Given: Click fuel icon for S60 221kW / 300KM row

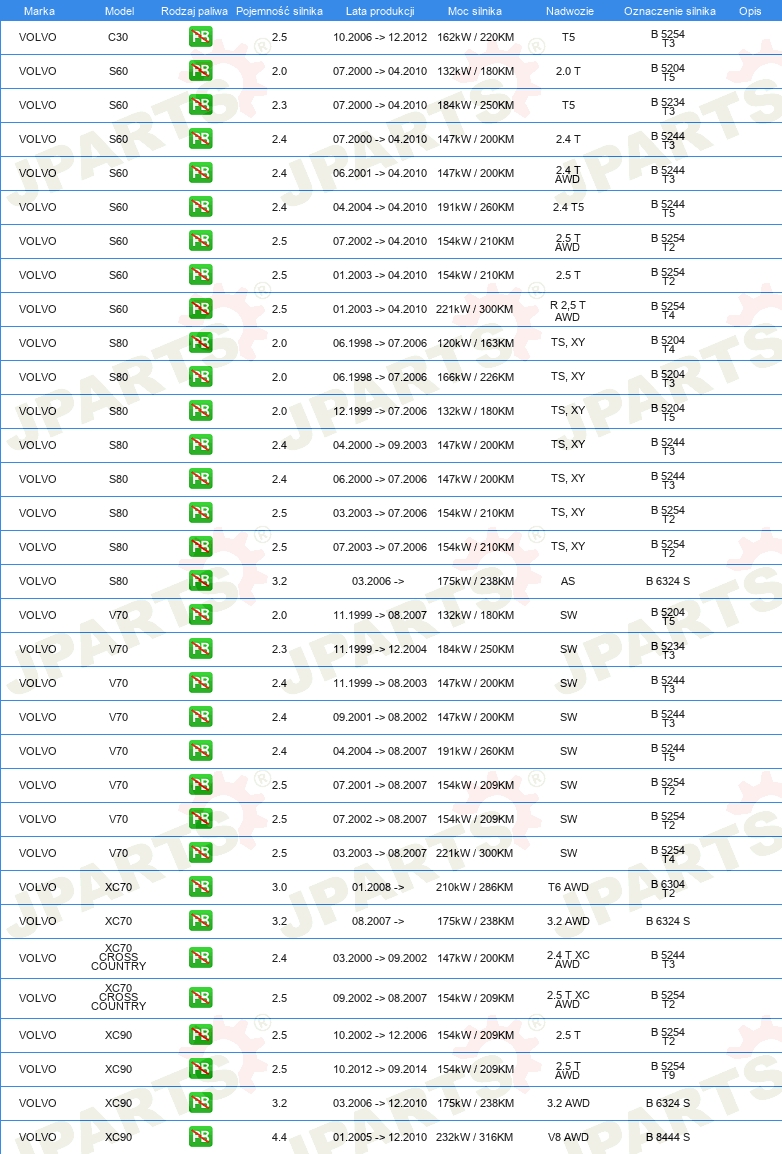Looking at the screenshot, I should 200,308.
